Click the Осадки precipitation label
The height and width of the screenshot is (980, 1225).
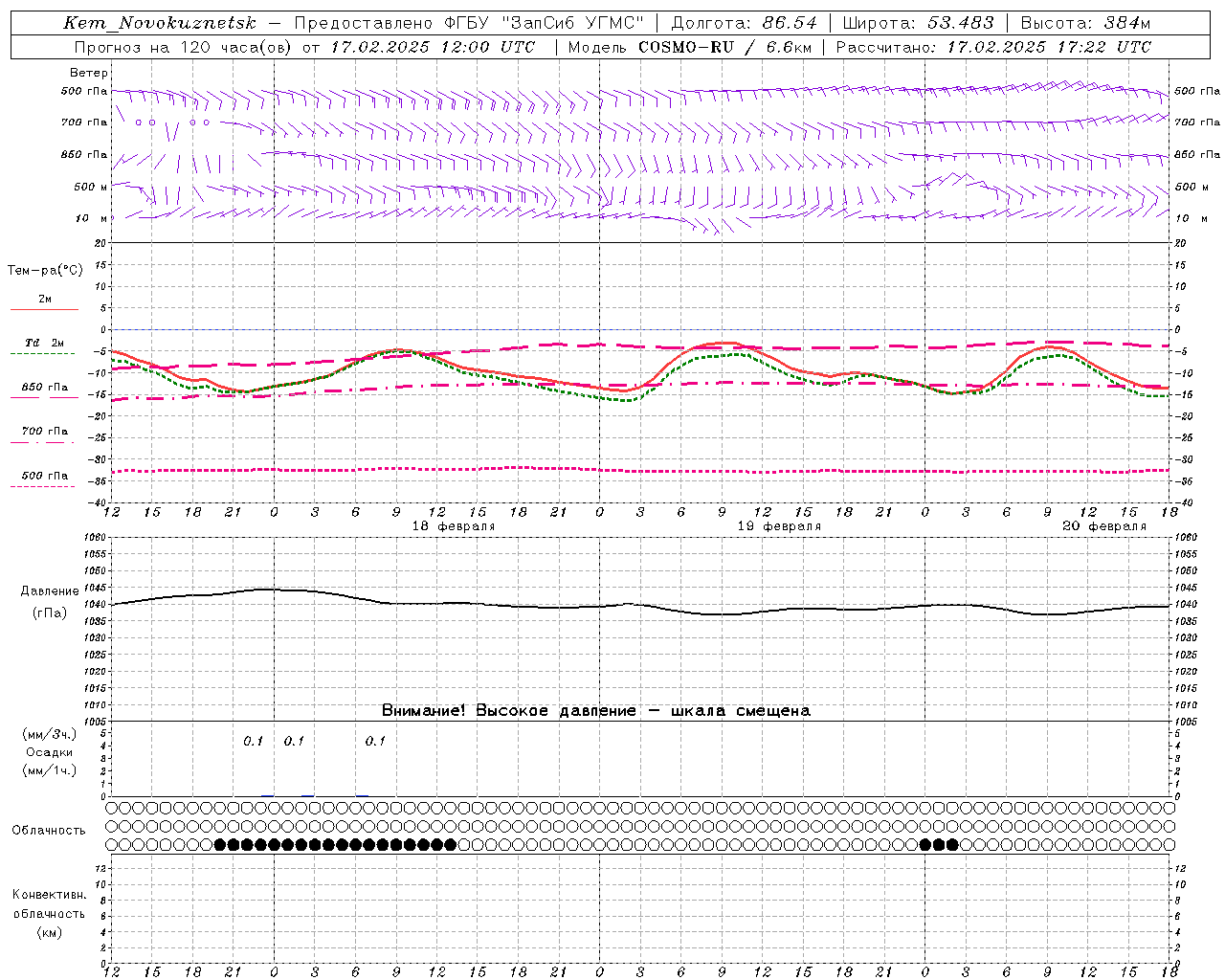[x=50, y=752]
